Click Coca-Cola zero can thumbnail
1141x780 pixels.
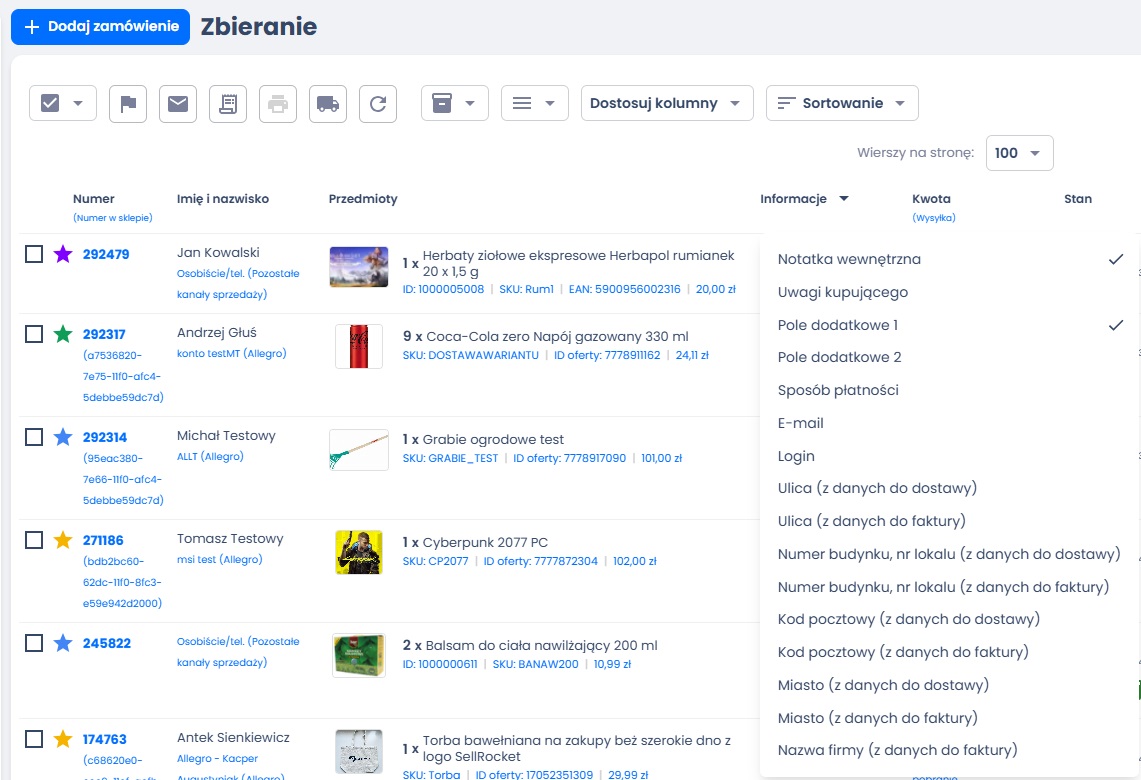click(x=359, y=346)
